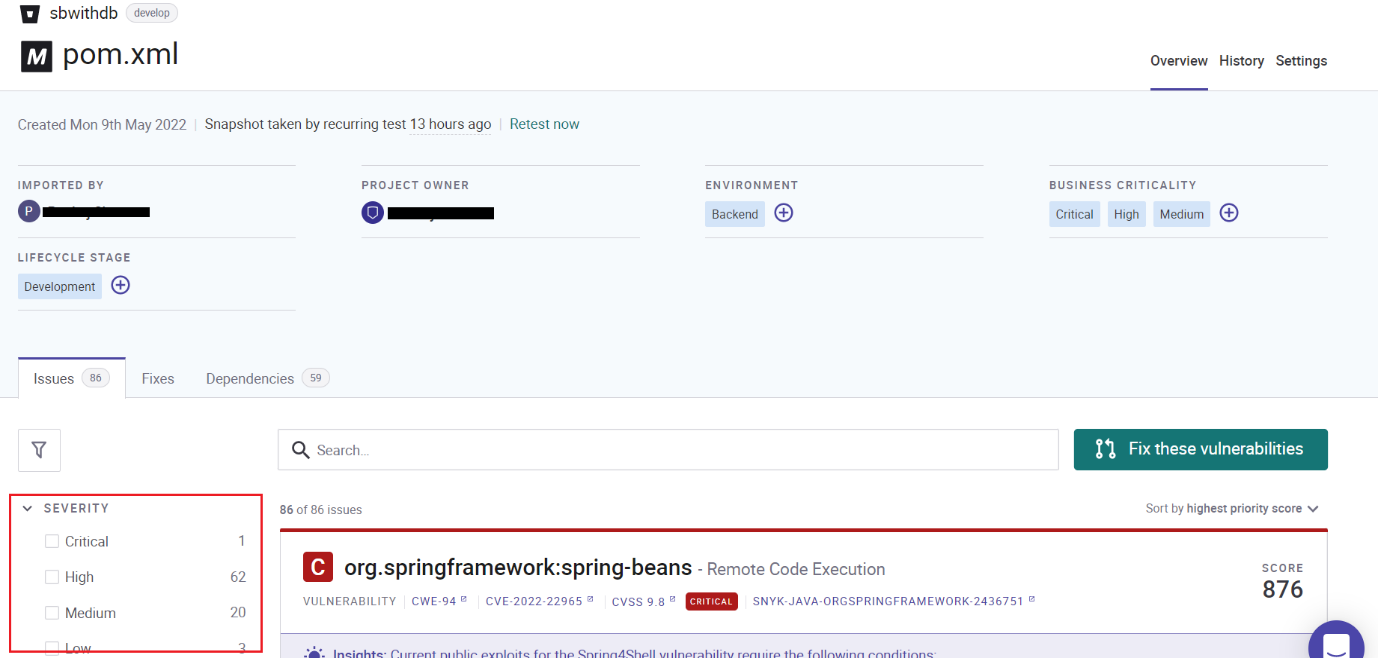The width and height of the screenshot is (1378, 658).
Task: Open CWE-94 external link
Action: click(439, 601)
